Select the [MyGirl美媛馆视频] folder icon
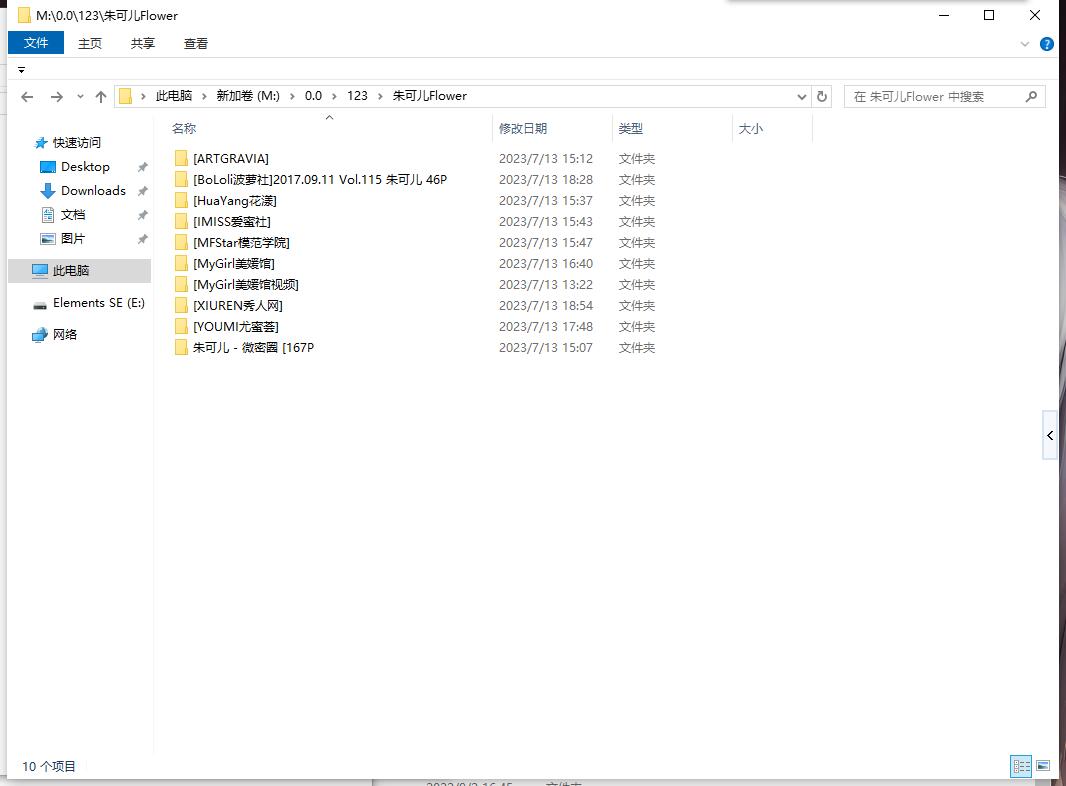1066x786 pixels. coord(181,285)
